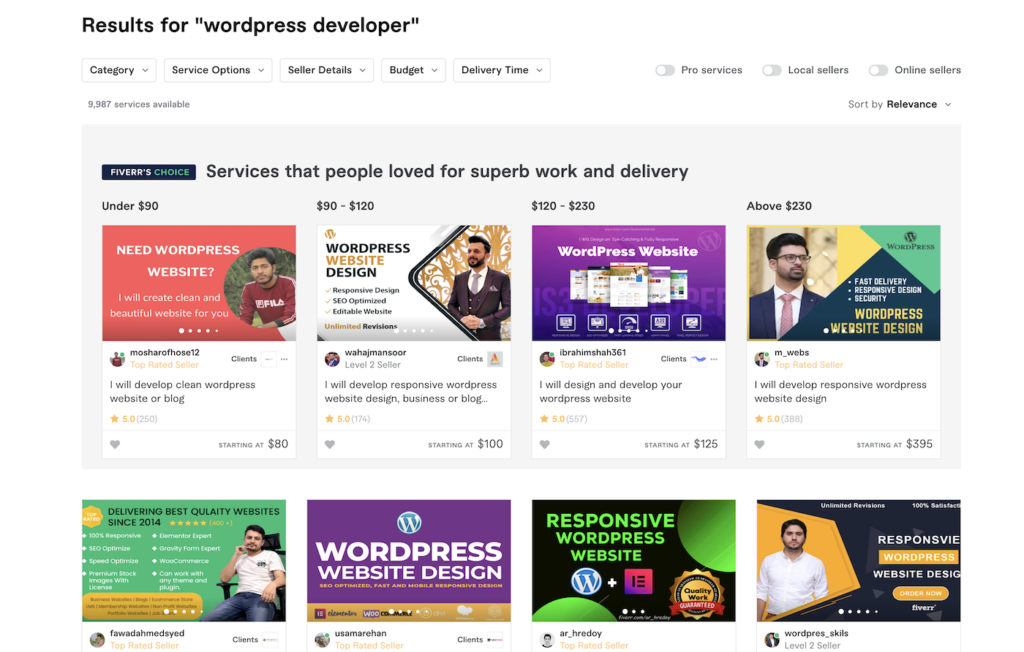
Task: Open wahajmansoor 'WordPress Website Design' thumbnail
Action: (414, 283)
